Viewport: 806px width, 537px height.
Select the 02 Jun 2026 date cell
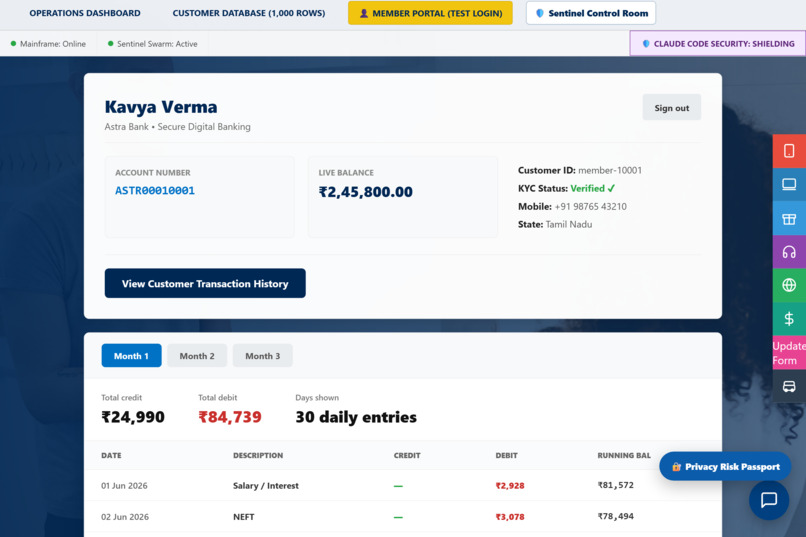click(125, 517)
